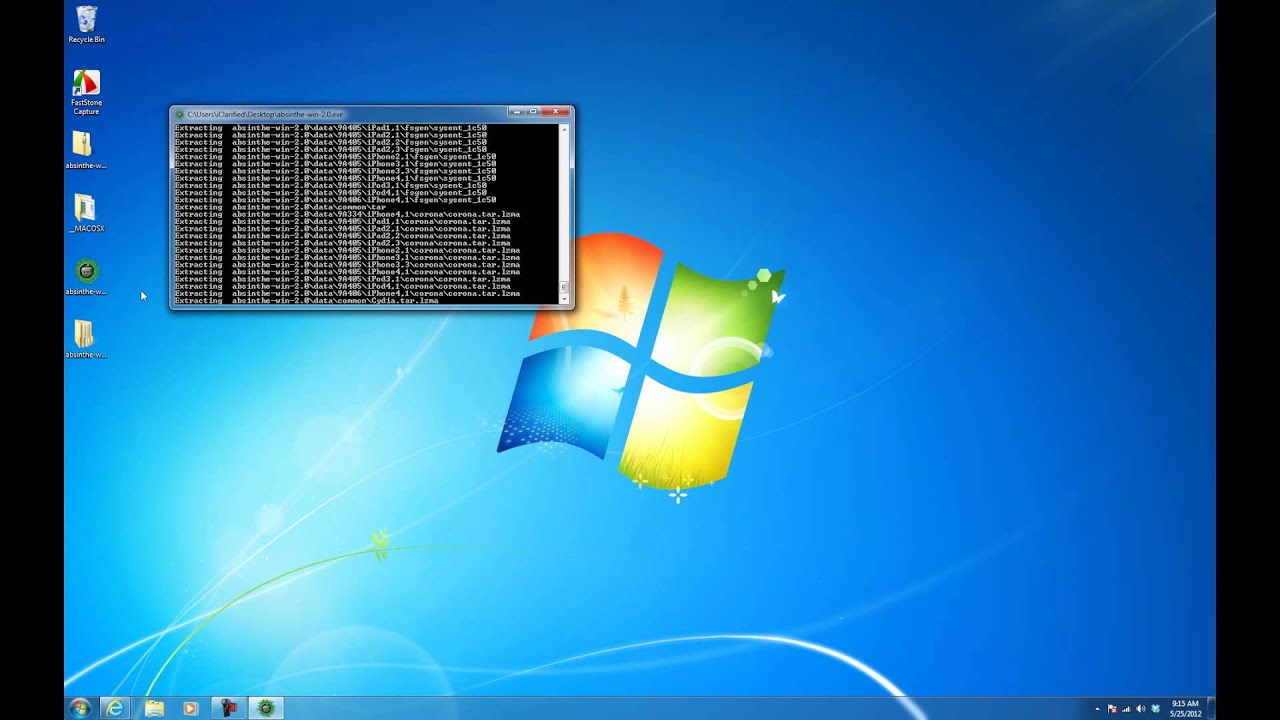Screen dimensions: 1280x720
Task: Click the iPad2,2\corona\corona.tar.lzma line
Action: [342, 236]
